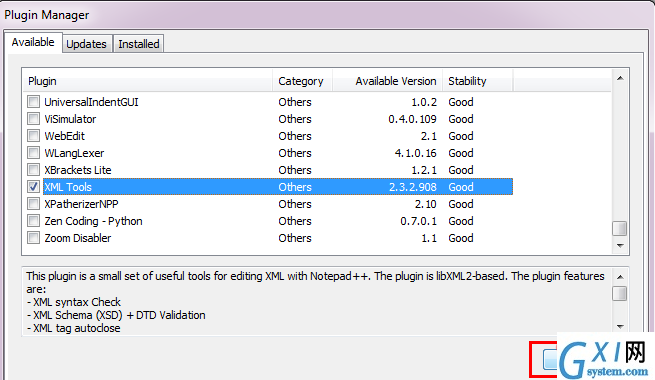The width and height of the screenshot is (655, 380).
Task: Click version 0.7.0.1 of Zen Coding
Action: pos(418,221)
